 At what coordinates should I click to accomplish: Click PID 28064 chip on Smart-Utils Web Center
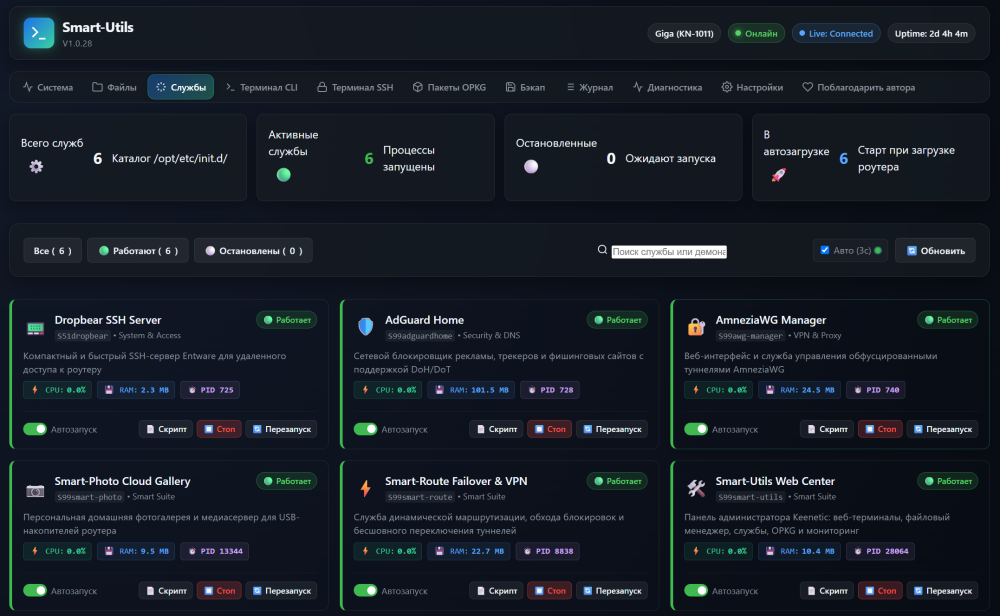[x=880, y=551]
